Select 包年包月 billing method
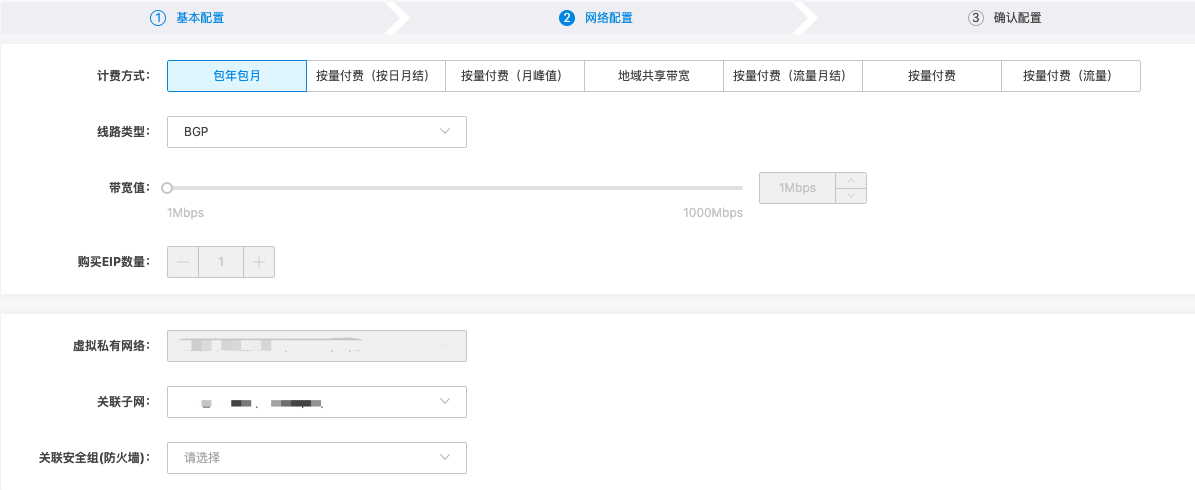 point(237,76)
